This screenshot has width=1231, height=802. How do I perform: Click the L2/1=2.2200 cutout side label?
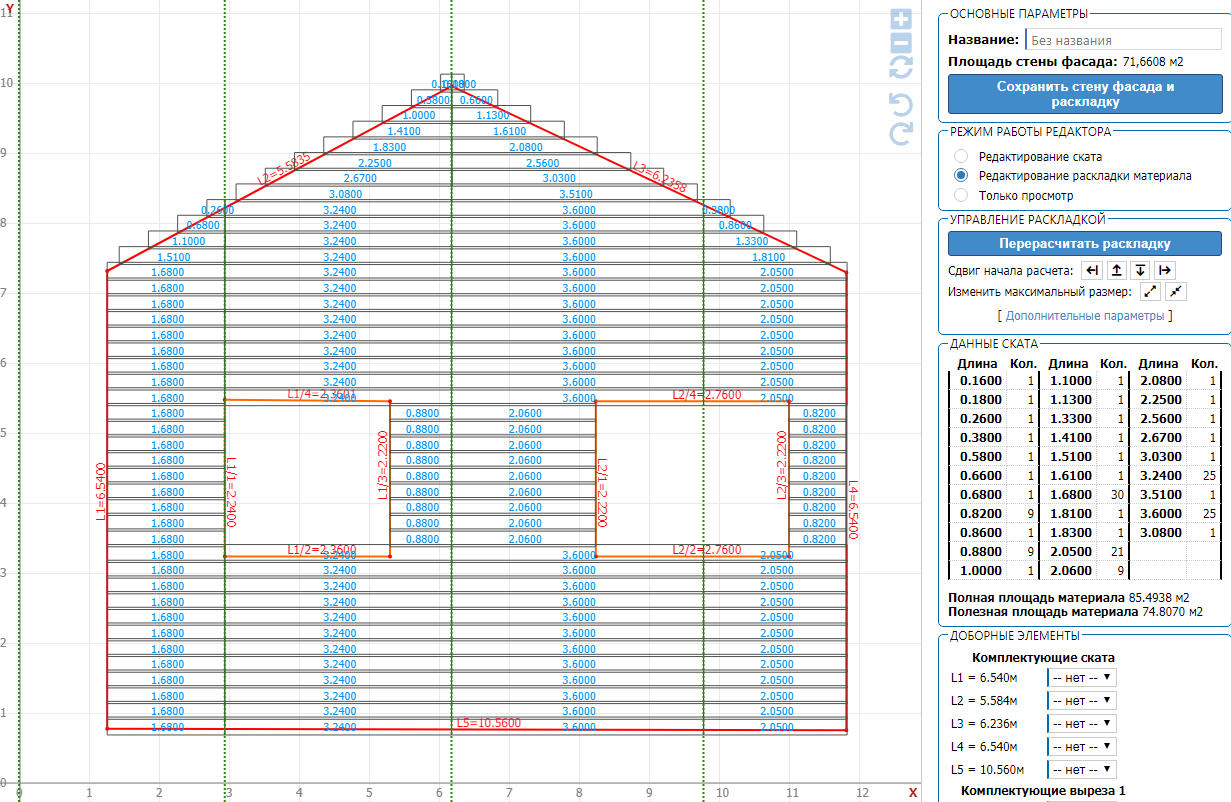click(x=603, y=493)
